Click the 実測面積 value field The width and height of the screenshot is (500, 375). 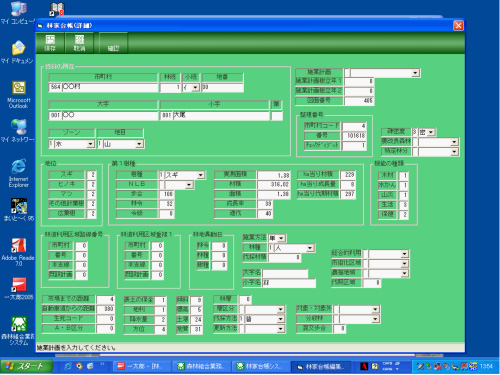pyautogui.click(x=273, y=175)
